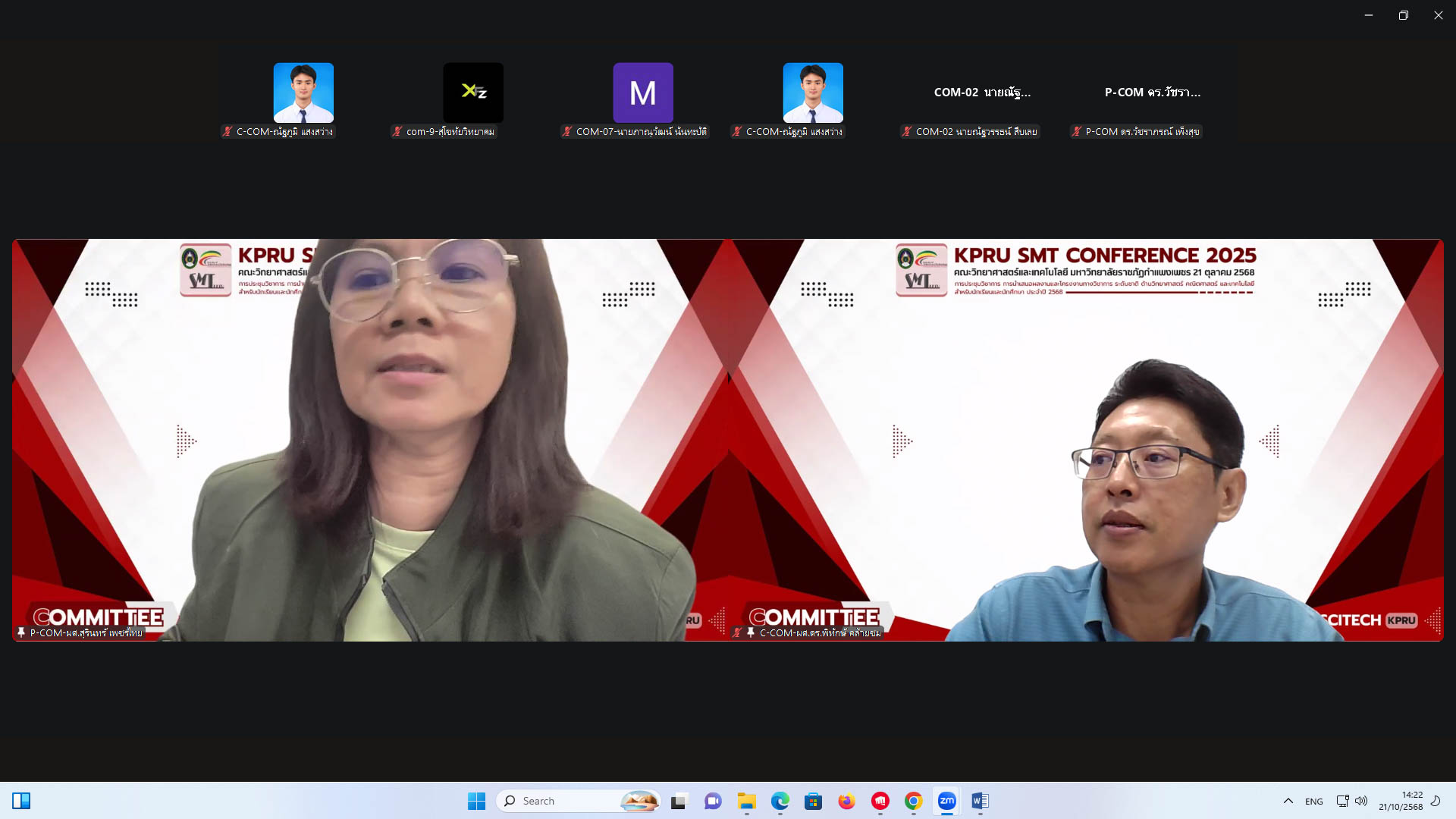Expand the system tray hidden icons chevron

click(x=1288, y=801)
